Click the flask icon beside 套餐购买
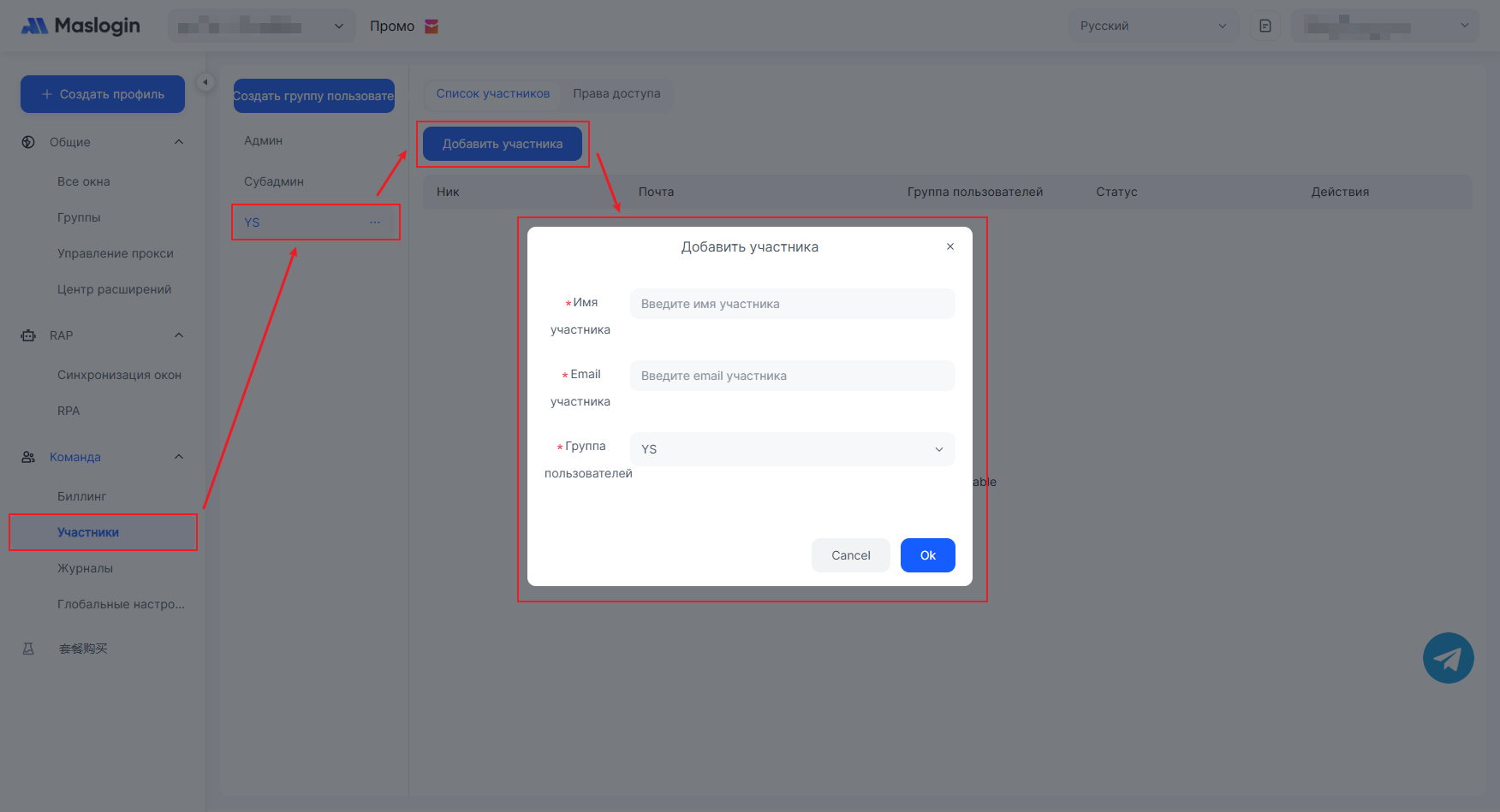 [28, 649]
